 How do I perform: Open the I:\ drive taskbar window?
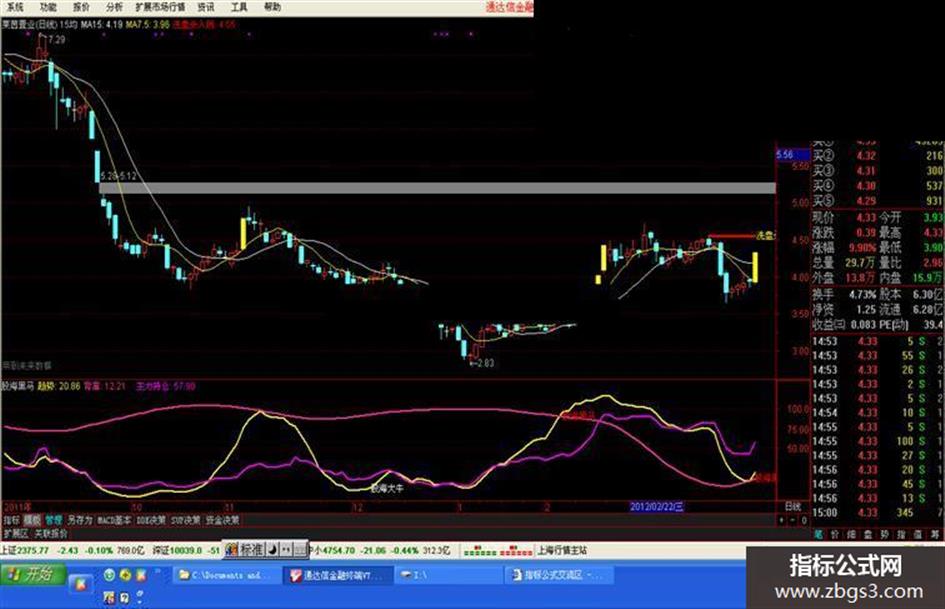[447, 575]
